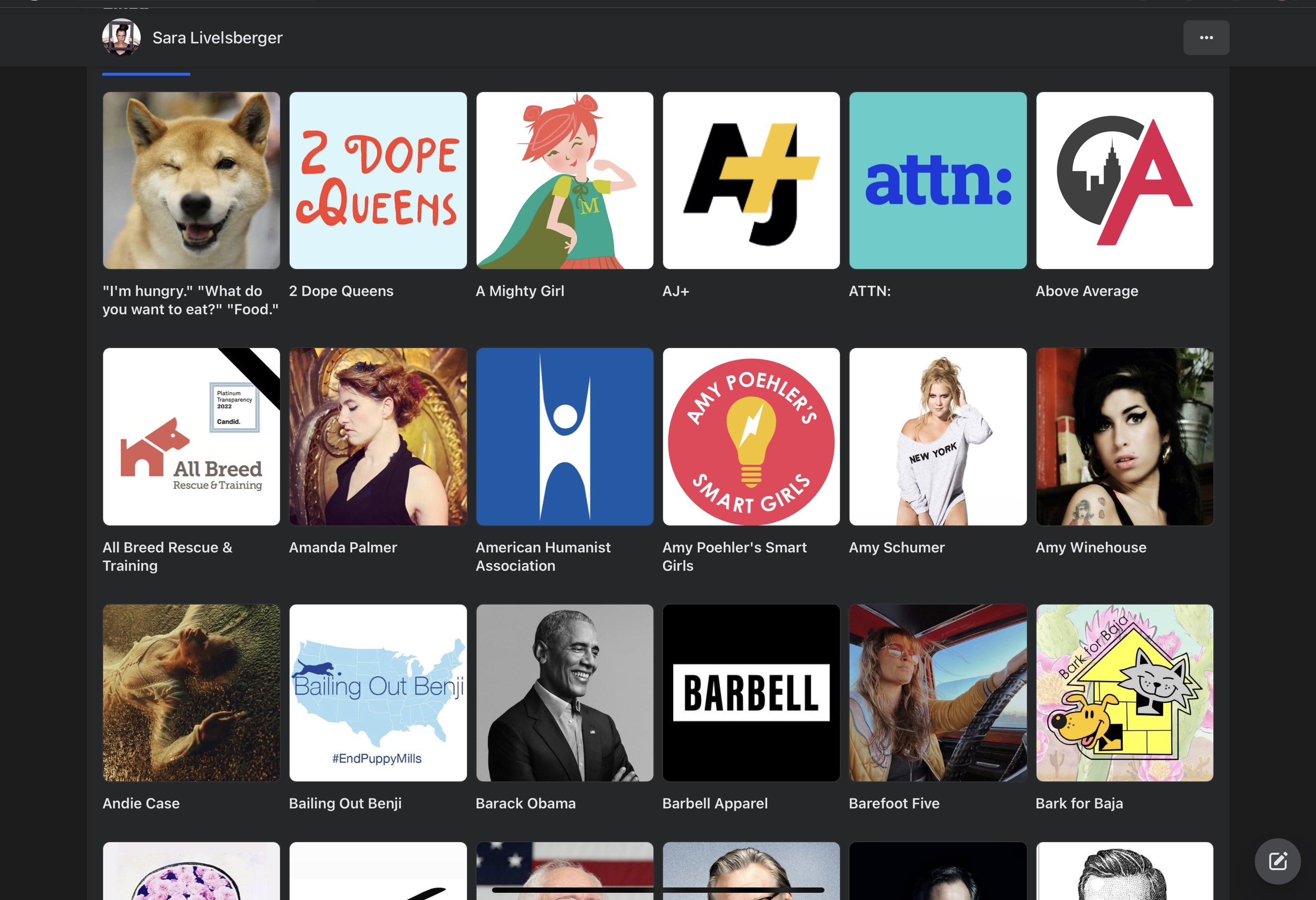Open Bailing Out Benji map thumbnail
Image resolution: width=1316 pixels, height=900 pixels.
click(x=378, y=693)
